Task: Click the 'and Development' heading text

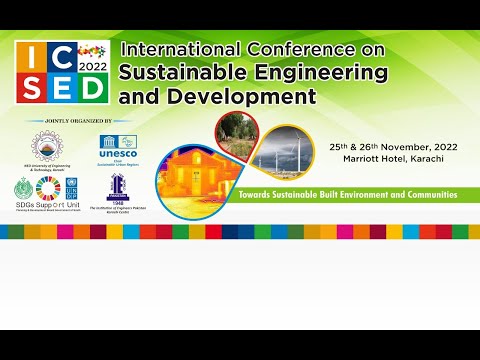Action: (x=217, y=96)
